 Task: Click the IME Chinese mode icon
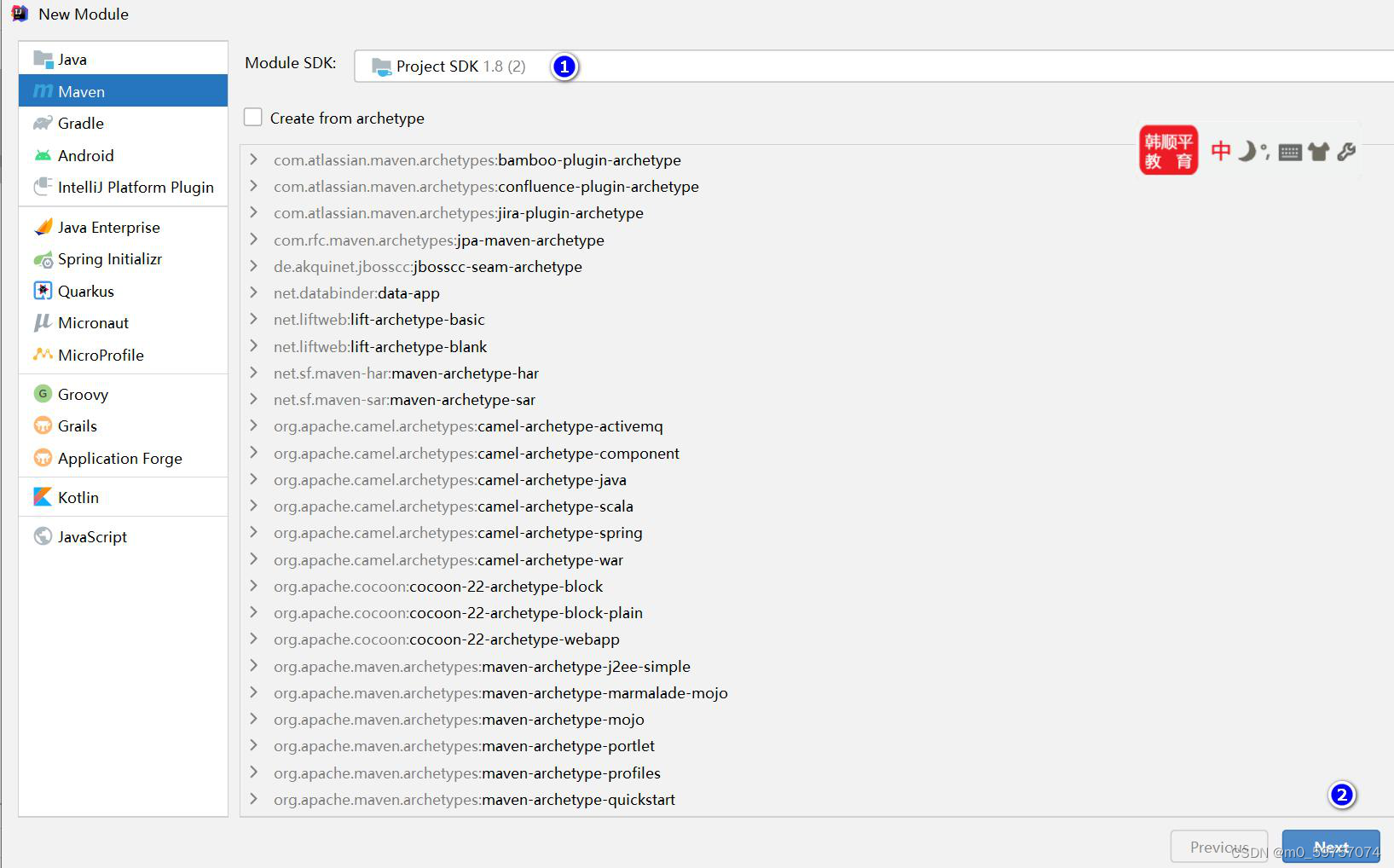point(1221,151)
